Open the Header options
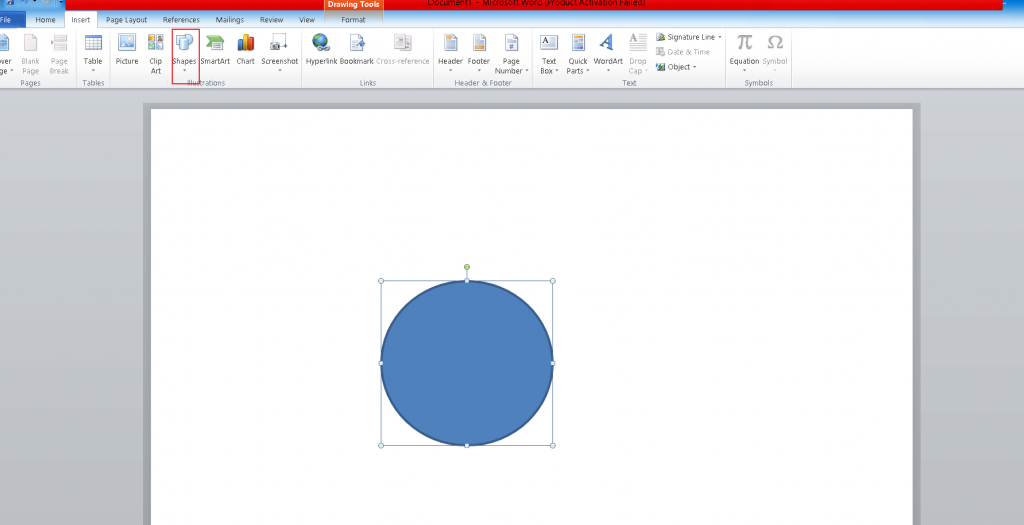This screenshot has width=1024, height=525. (x=450, y=54)
